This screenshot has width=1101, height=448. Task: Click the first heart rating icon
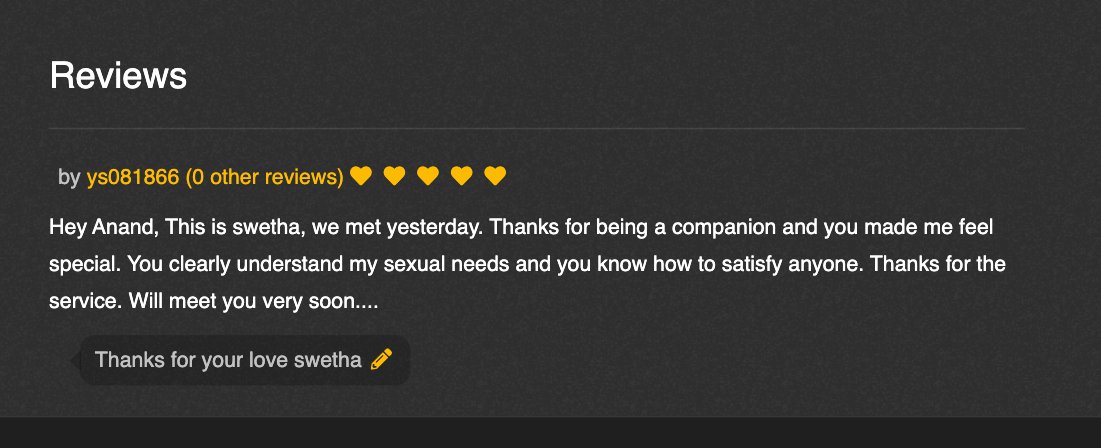tap(361, 177)
